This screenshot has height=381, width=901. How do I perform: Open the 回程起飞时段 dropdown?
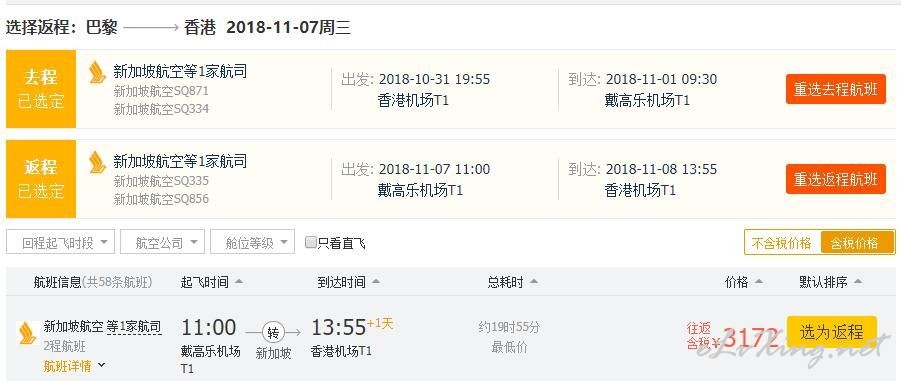click(60, 242)
